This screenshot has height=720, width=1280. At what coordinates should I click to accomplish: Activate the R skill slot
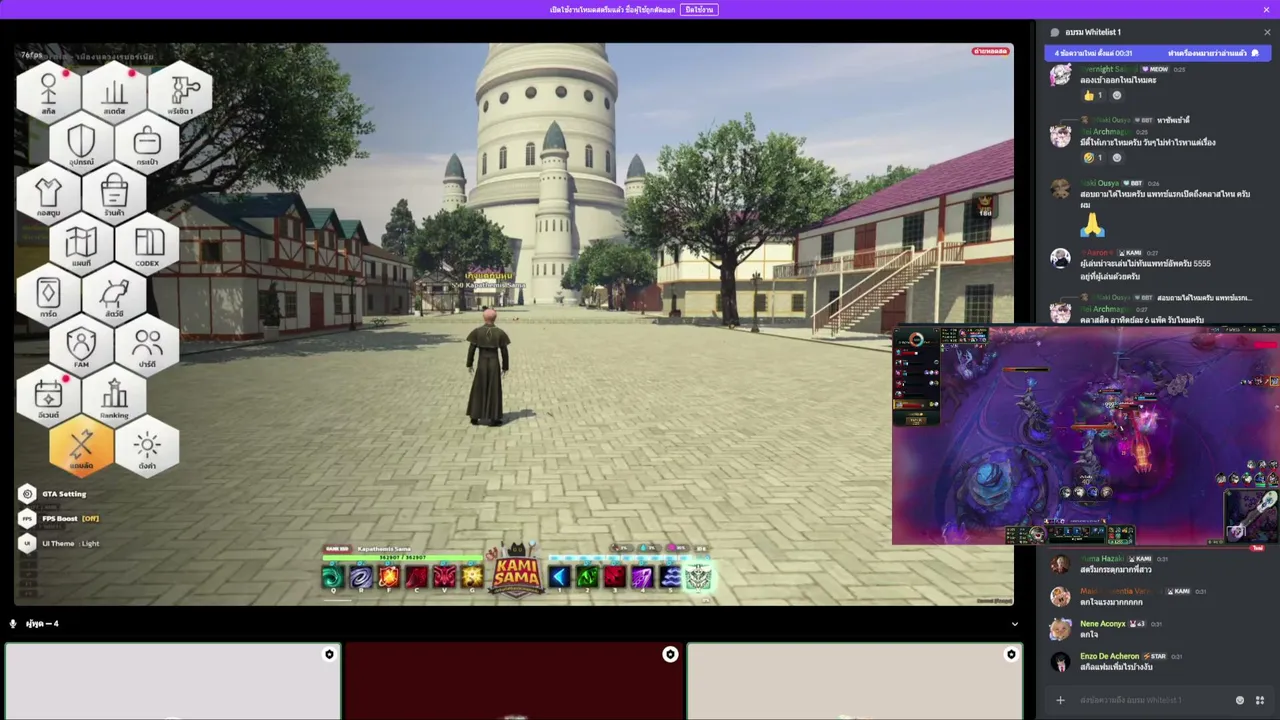(361, 576)
